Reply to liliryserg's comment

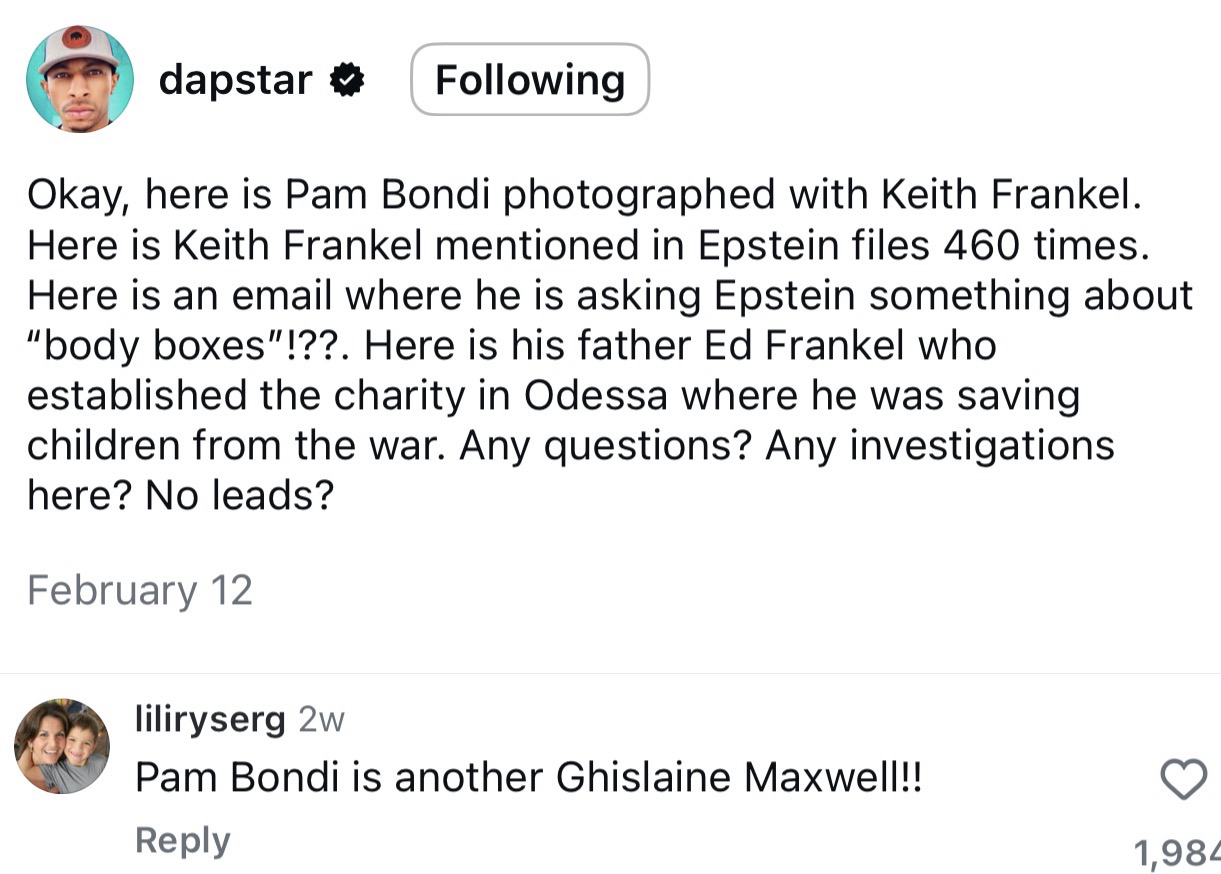(x=182, y=840)
